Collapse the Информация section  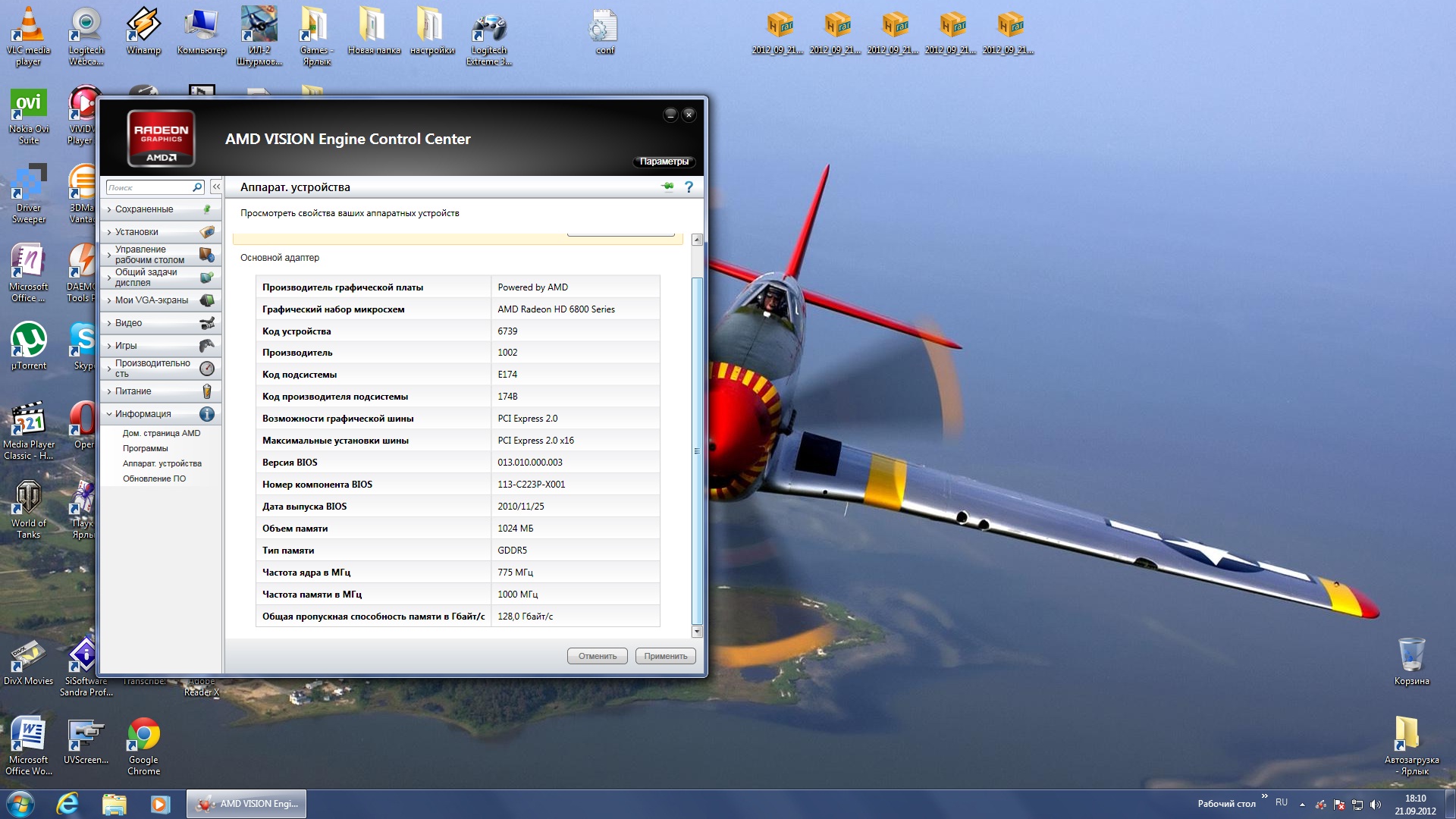click(143, 414)
